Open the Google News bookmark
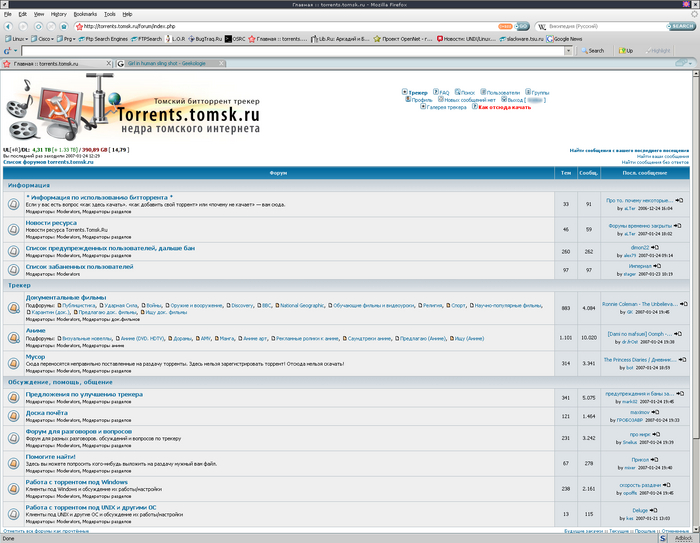 click(x=564, y=39)
